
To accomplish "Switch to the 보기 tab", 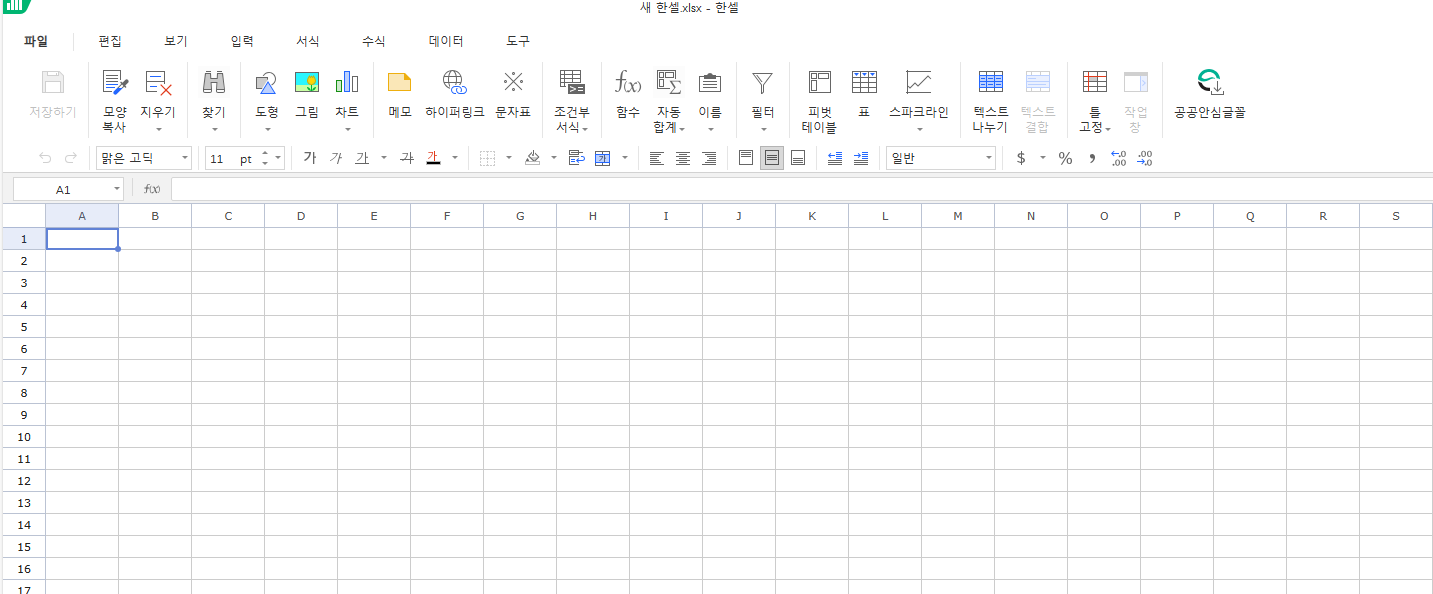I will pos(176,41).
